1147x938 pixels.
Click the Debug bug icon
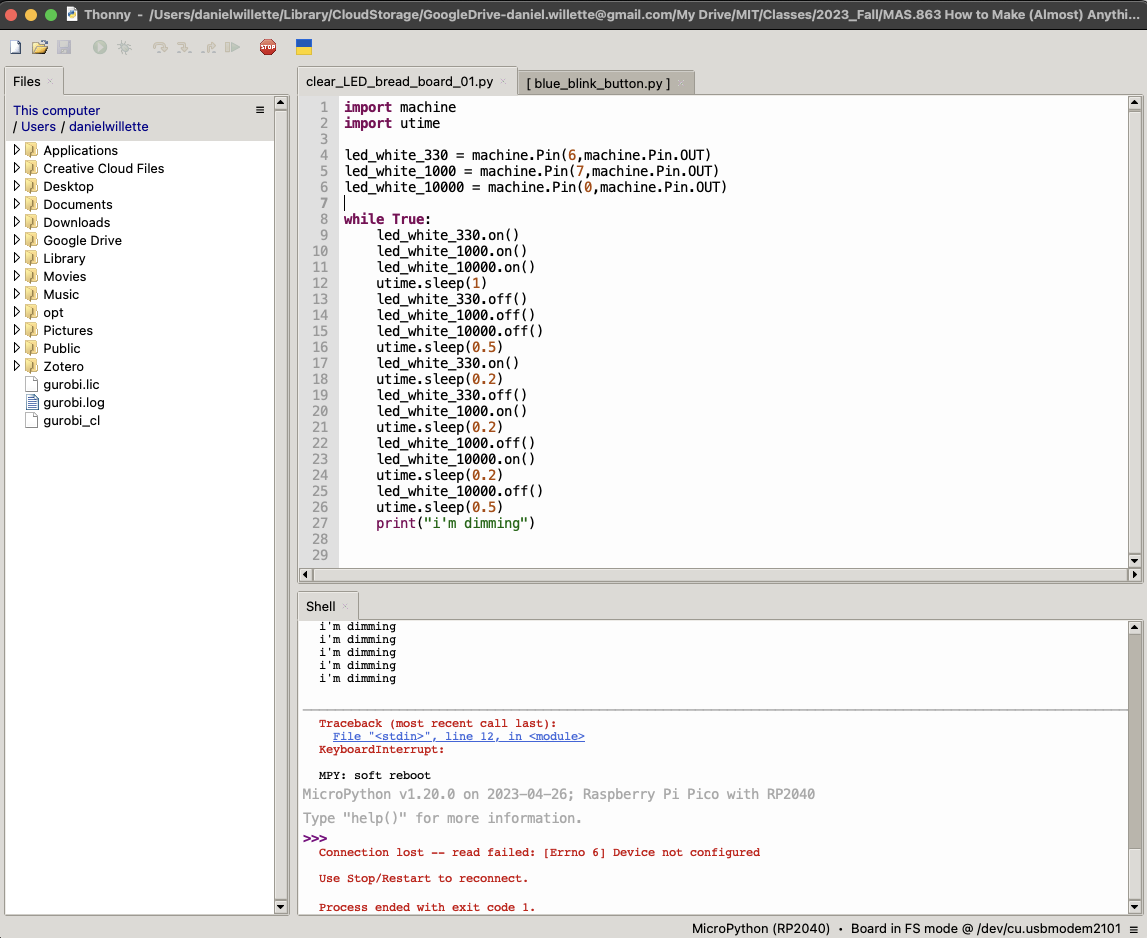(124, 47)
